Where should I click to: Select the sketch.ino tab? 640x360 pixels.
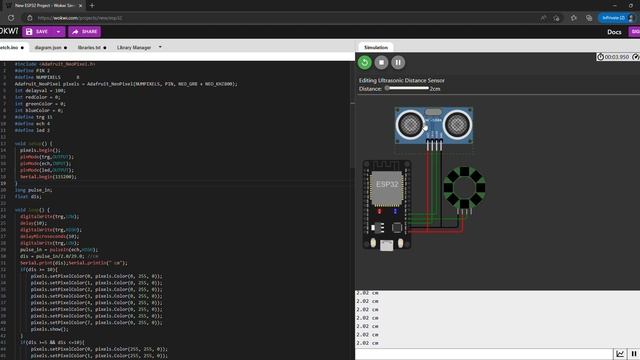tap(12, 48)
